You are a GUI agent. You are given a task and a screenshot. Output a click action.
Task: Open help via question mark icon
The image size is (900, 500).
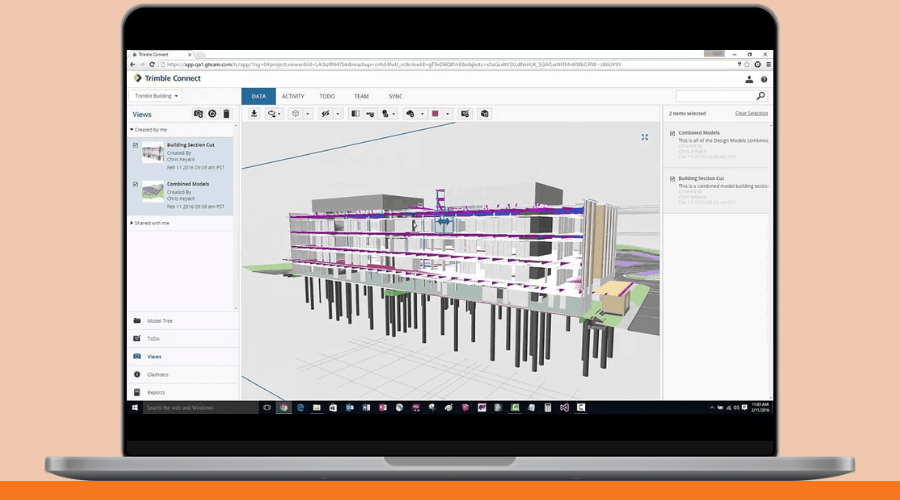point(764,79)
